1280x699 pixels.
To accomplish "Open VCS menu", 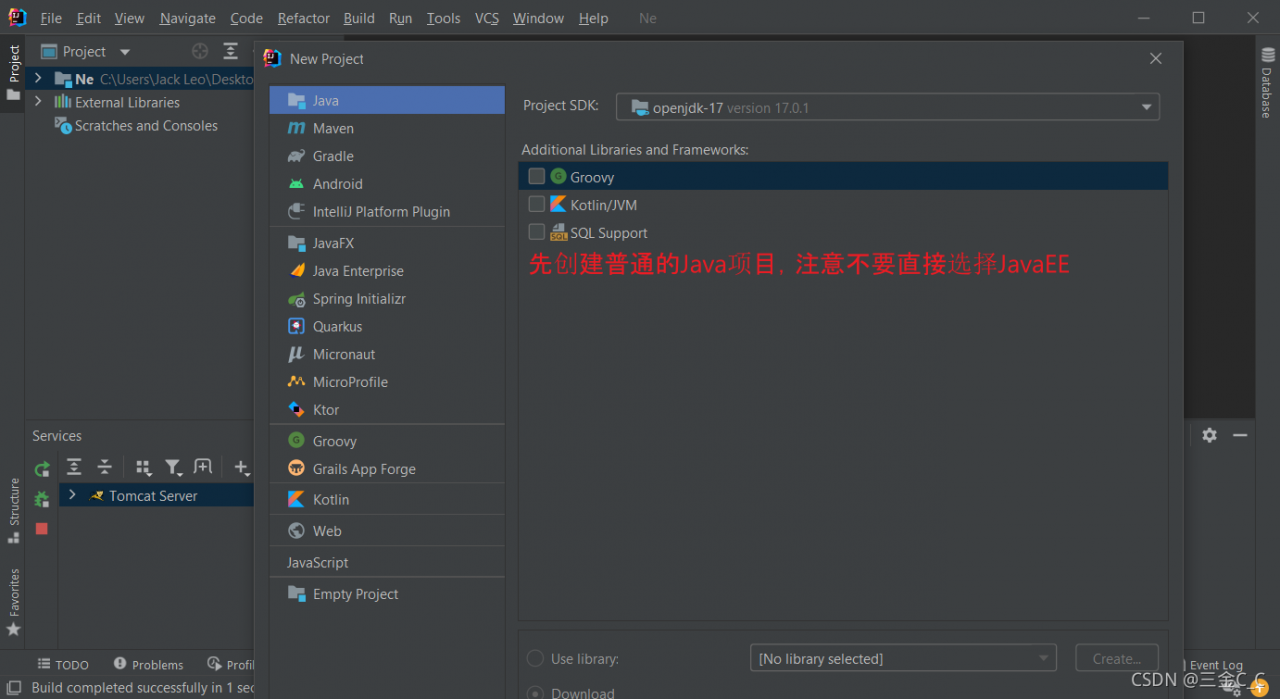I will tap(487, 18).
